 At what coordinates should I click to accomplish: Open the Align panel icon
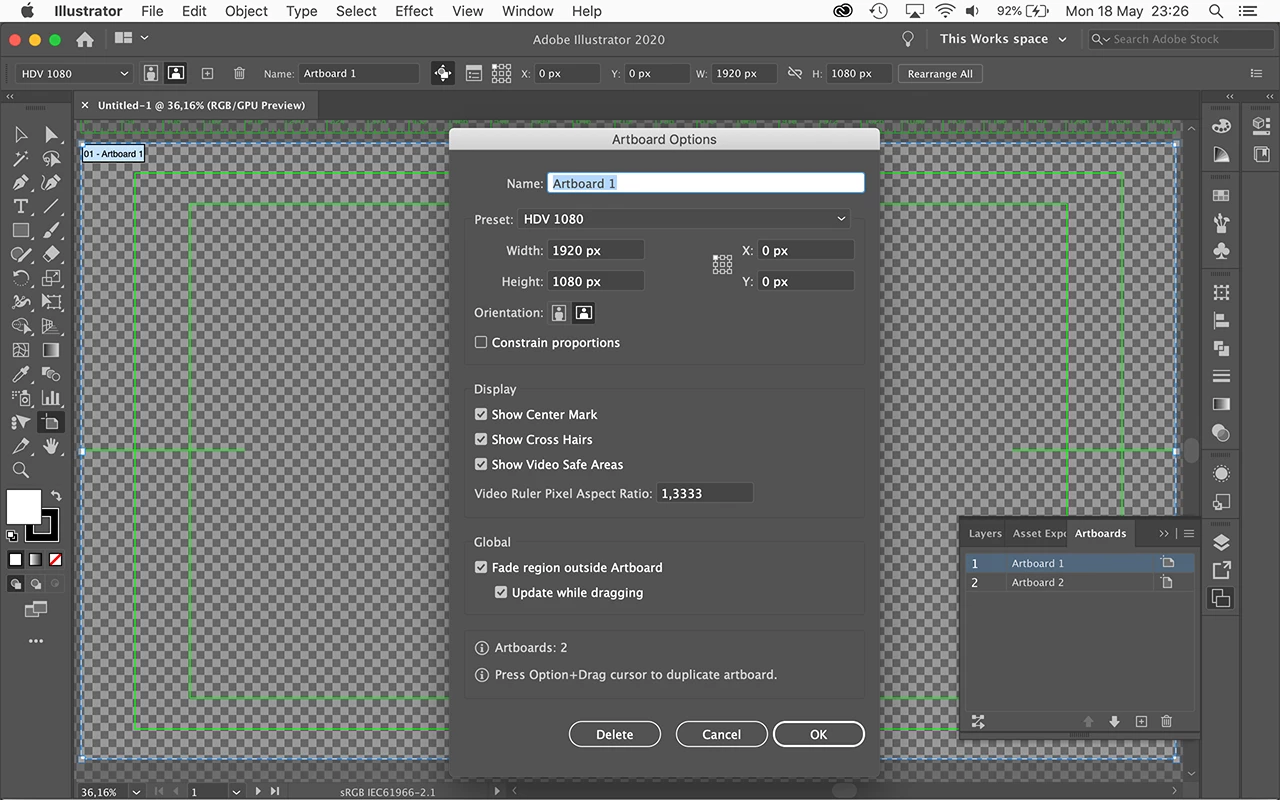[x=1221, y=321]
